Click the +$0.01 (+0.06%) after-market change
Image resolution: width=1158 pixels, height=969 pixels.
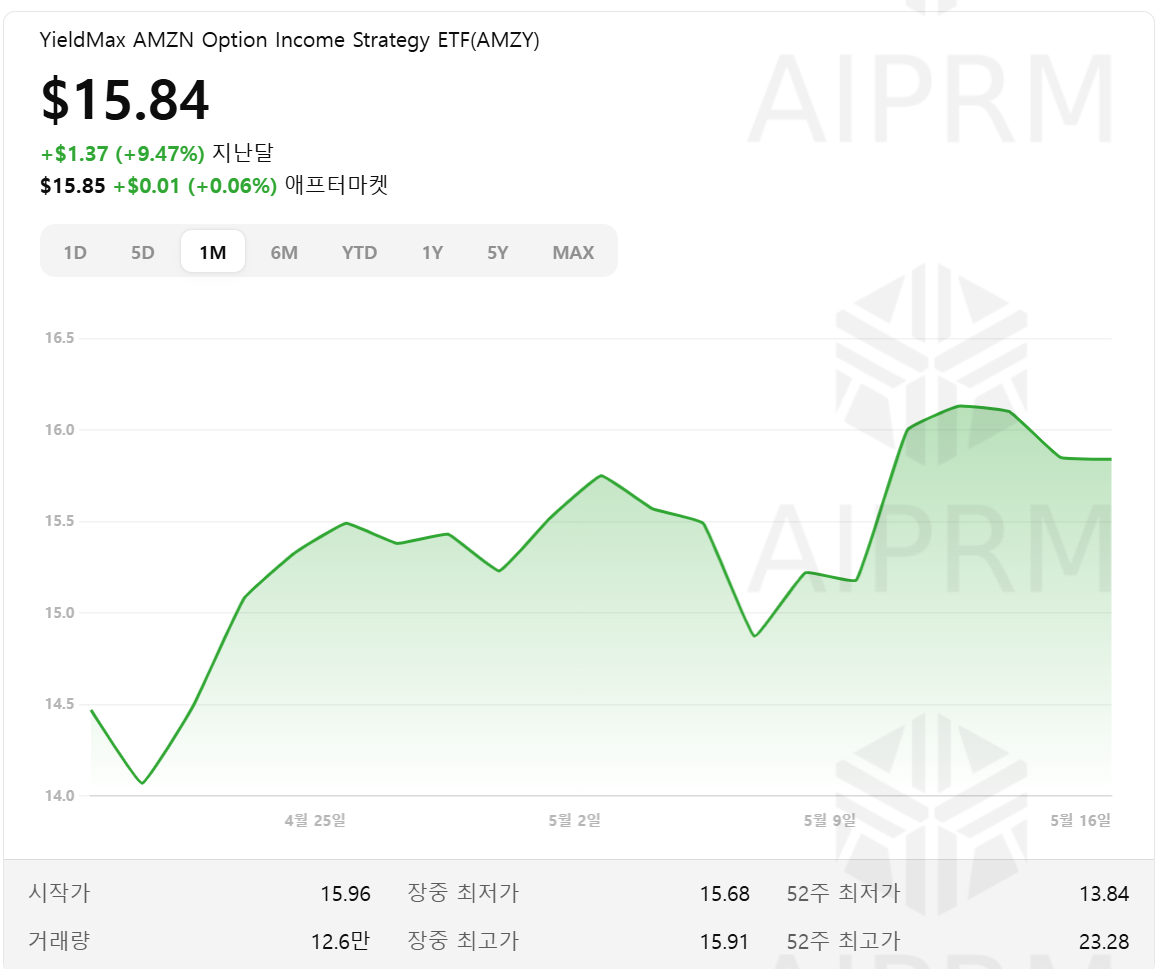(x=195, y=185)
